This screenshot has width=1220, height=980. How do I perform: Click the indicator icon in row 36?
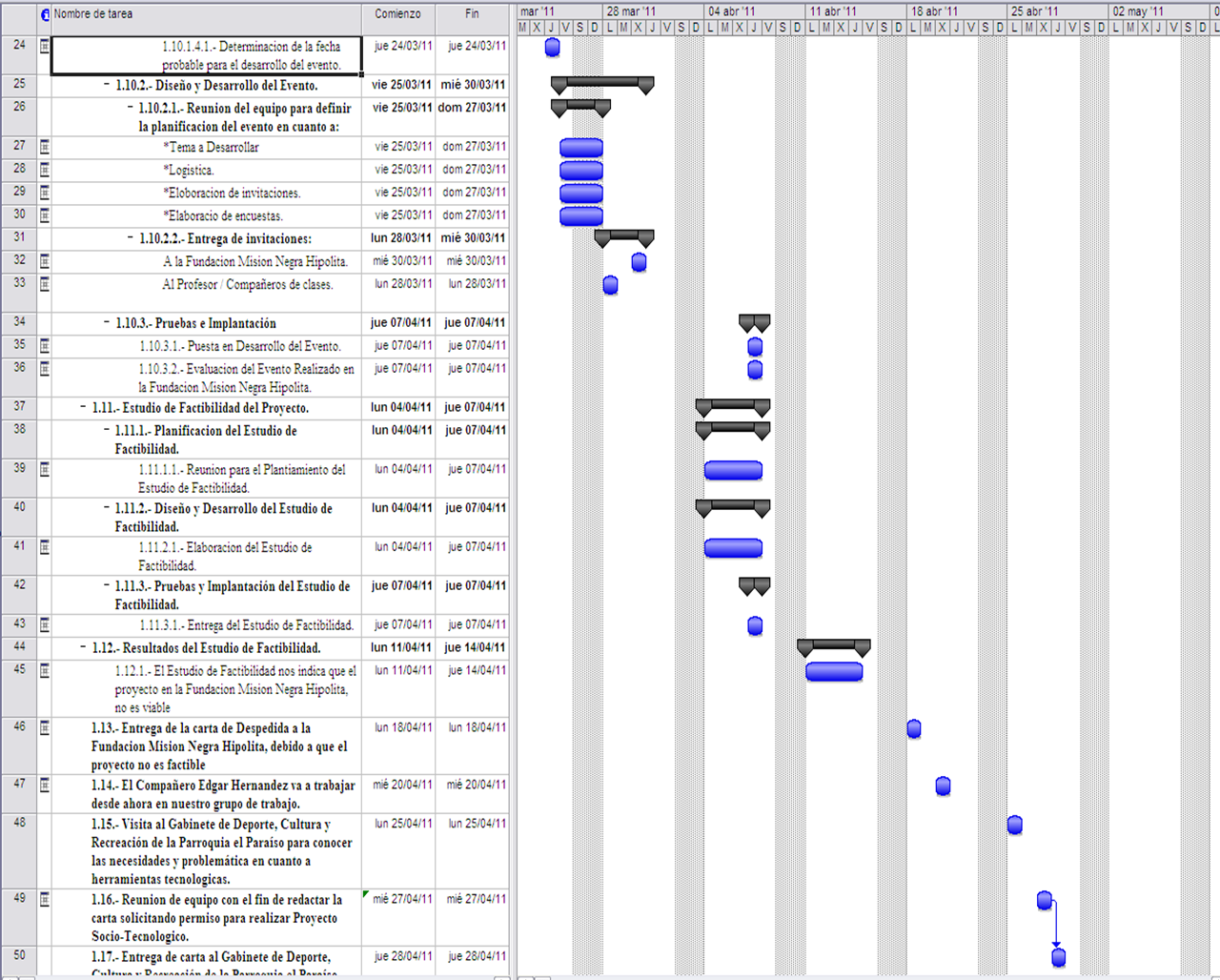(x=44, y=369)
